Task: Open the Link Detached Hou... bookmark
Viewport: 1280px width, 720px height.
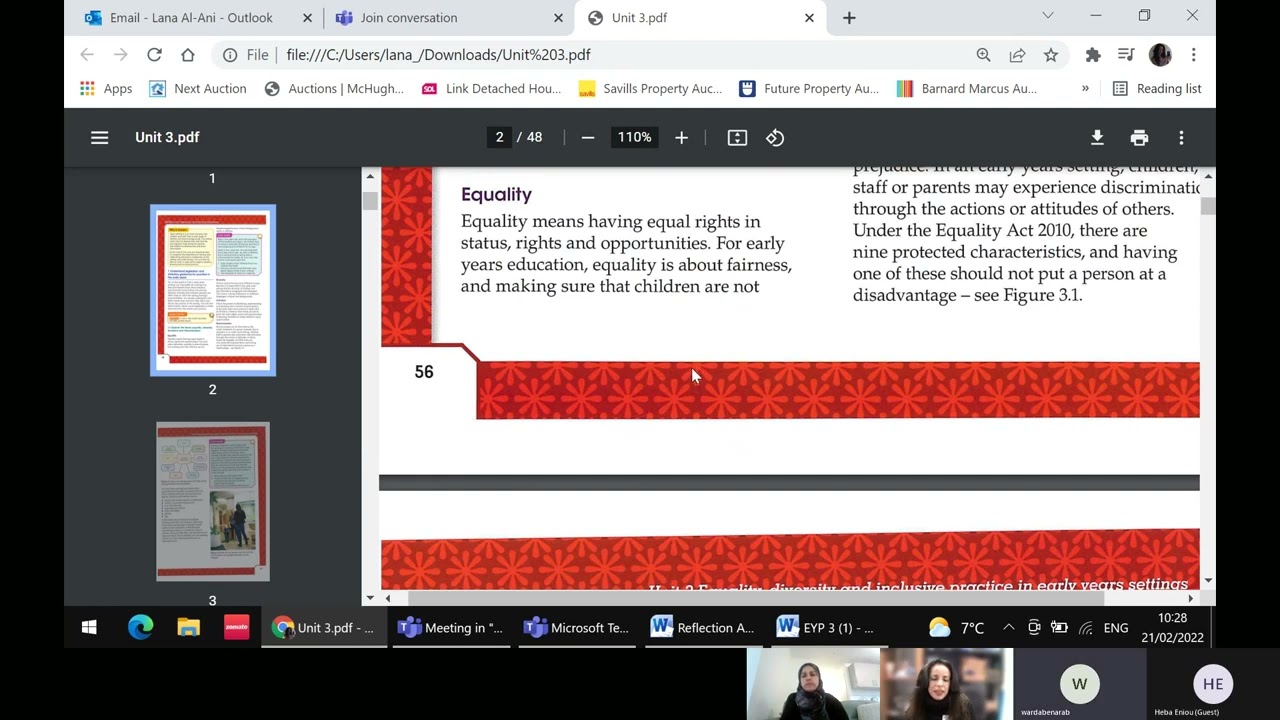Action: click(x=491, y=89)
